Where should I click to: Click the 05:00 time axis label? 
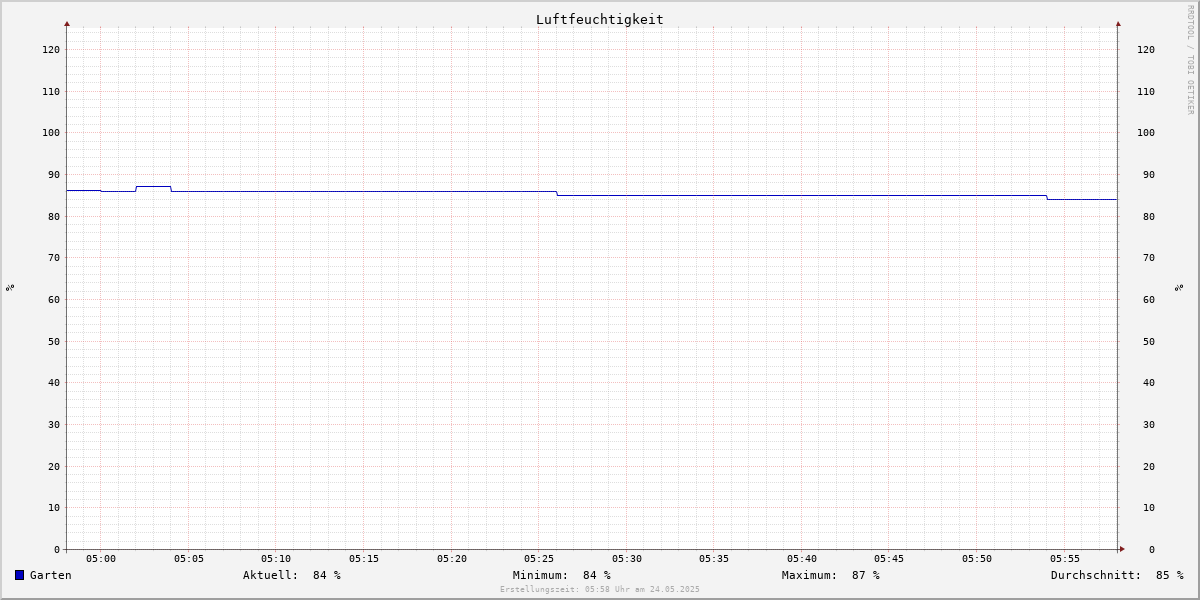[101, 558]
